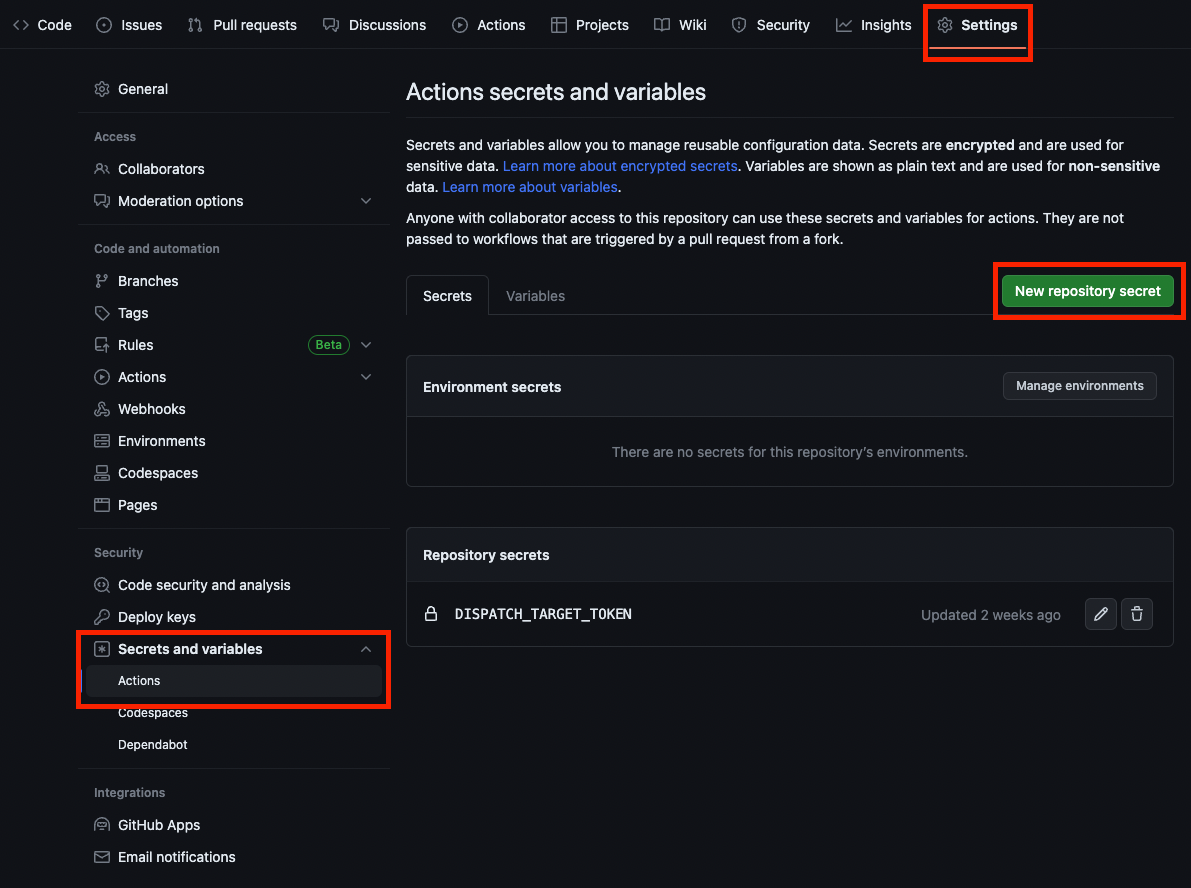The image size is (1191, 888).
Task: Click the Projects table icon in top navigation
Action: 559,25
